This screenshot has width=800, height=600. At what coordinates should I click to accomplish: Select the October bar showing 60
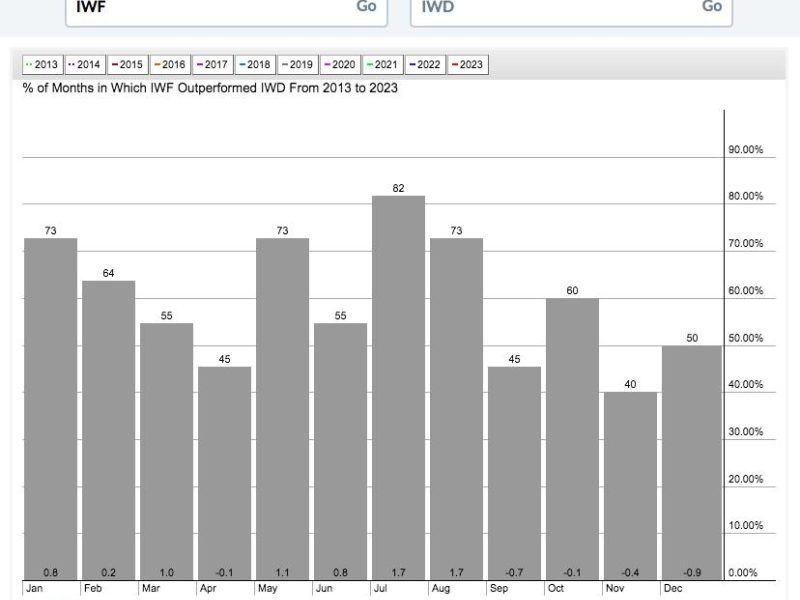[x=572, y=439]
